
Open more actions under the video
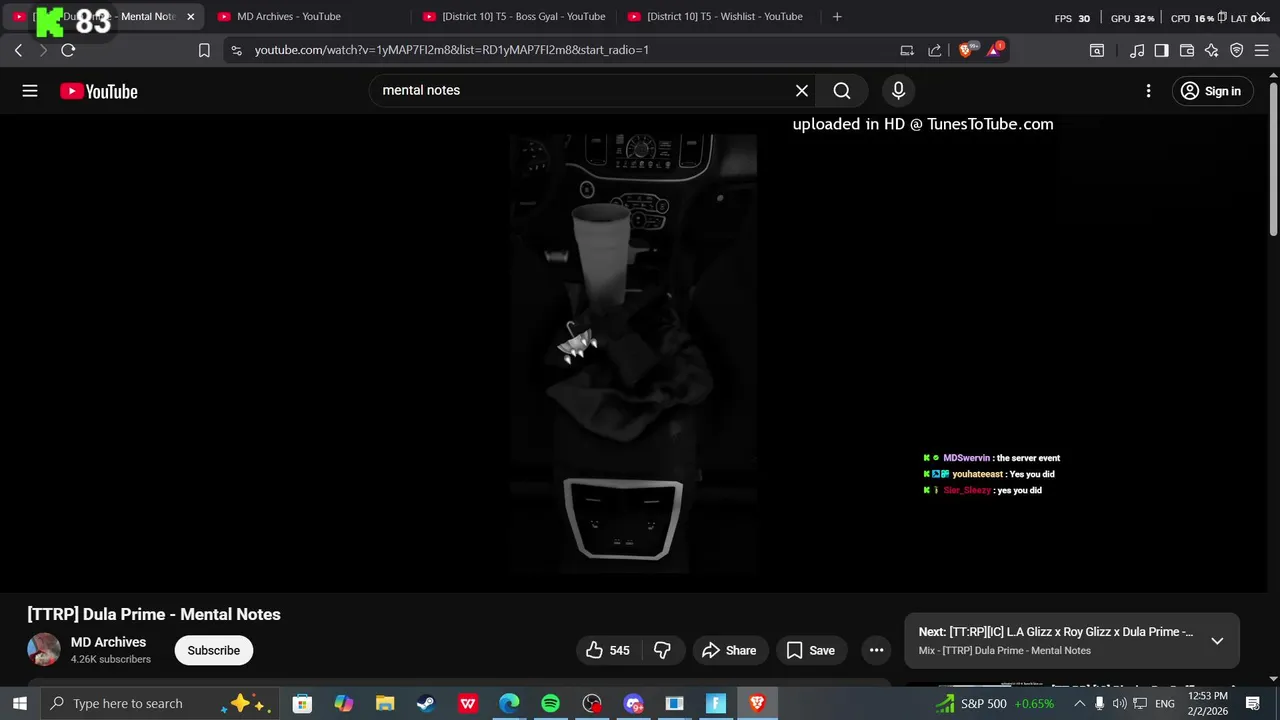coord(876,650)
